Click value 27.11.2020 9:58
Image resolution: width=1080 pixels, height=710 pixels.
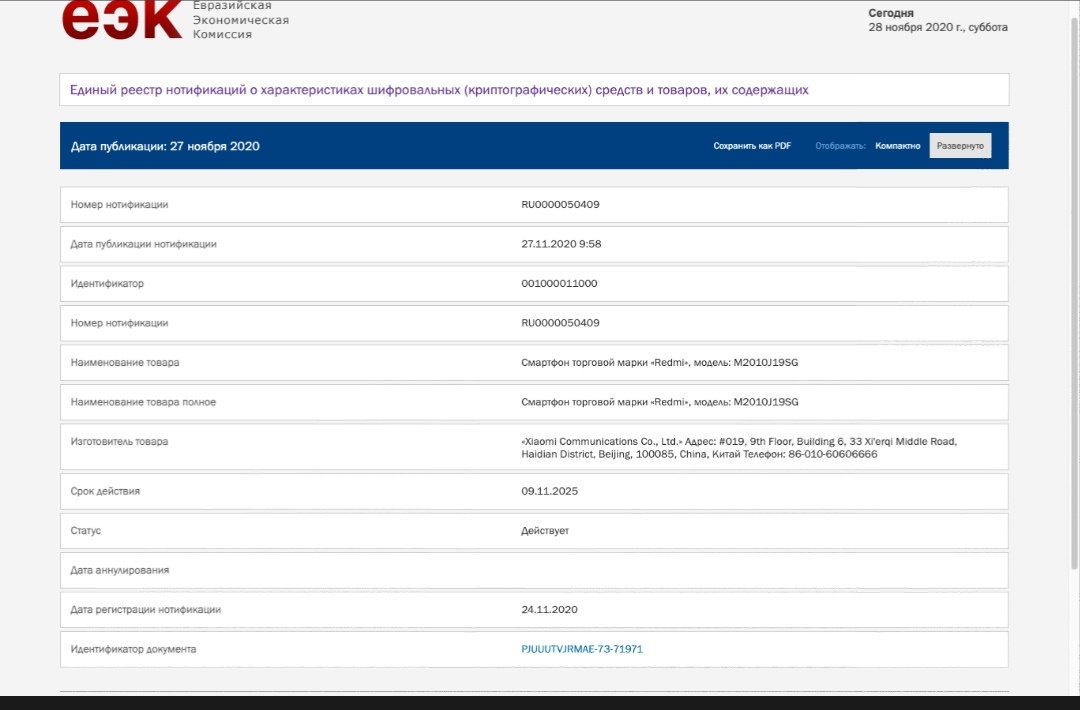coord(561,244)
